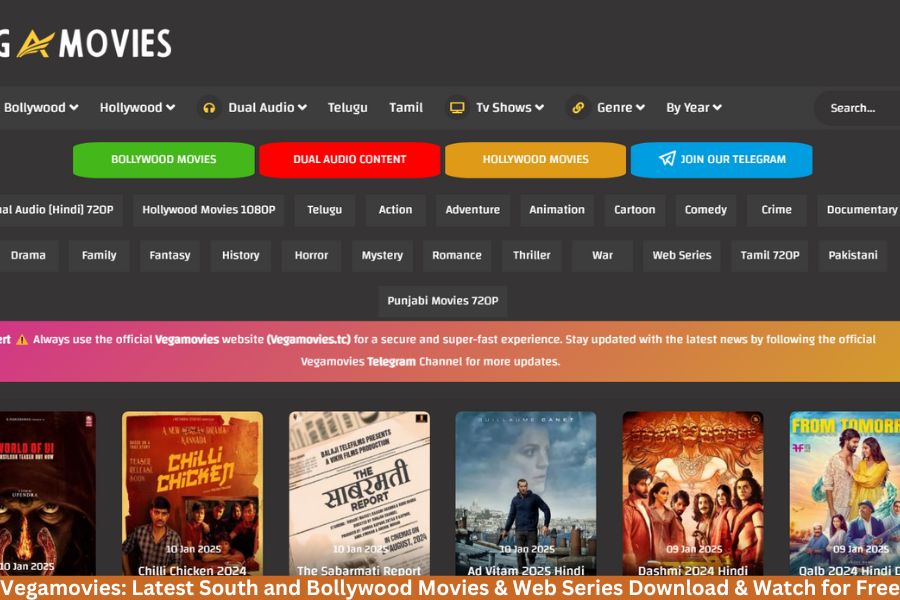Click the Vegamovies logo
The height and width of the screenshot is (600, 900).
(x=86, y=44)
